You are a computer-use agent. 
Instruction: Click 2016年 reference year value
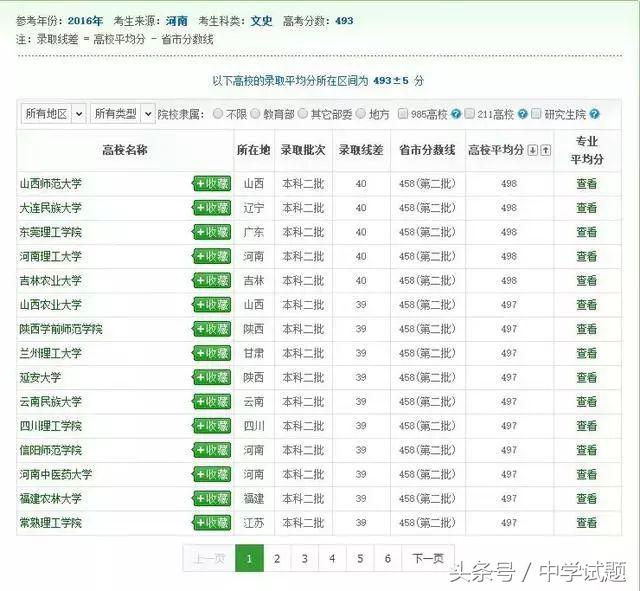coord(85,21)
